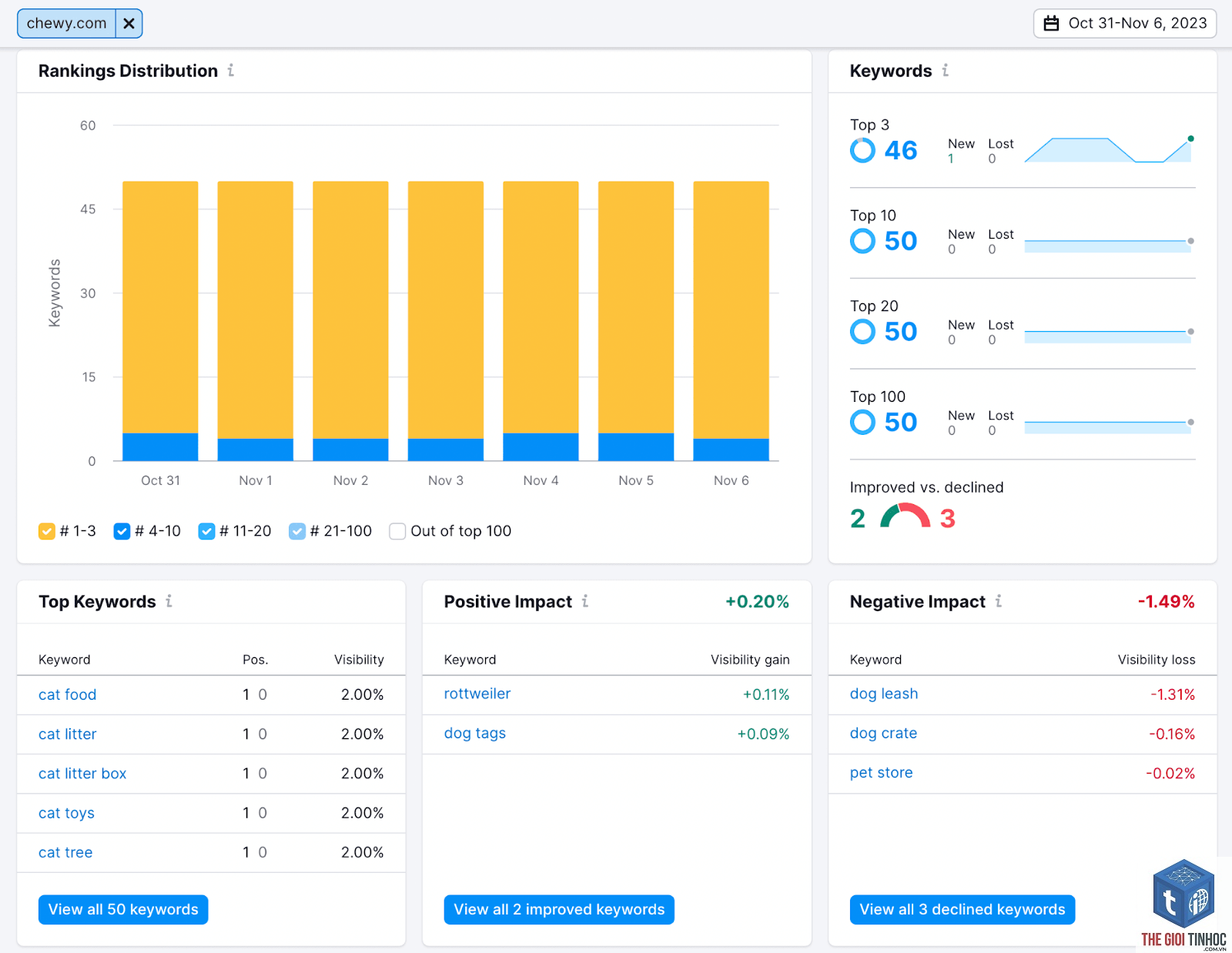The image size is (1232, 953).
Task: Toggle the # 21-100 rankings checkbox
Action: 297,531
